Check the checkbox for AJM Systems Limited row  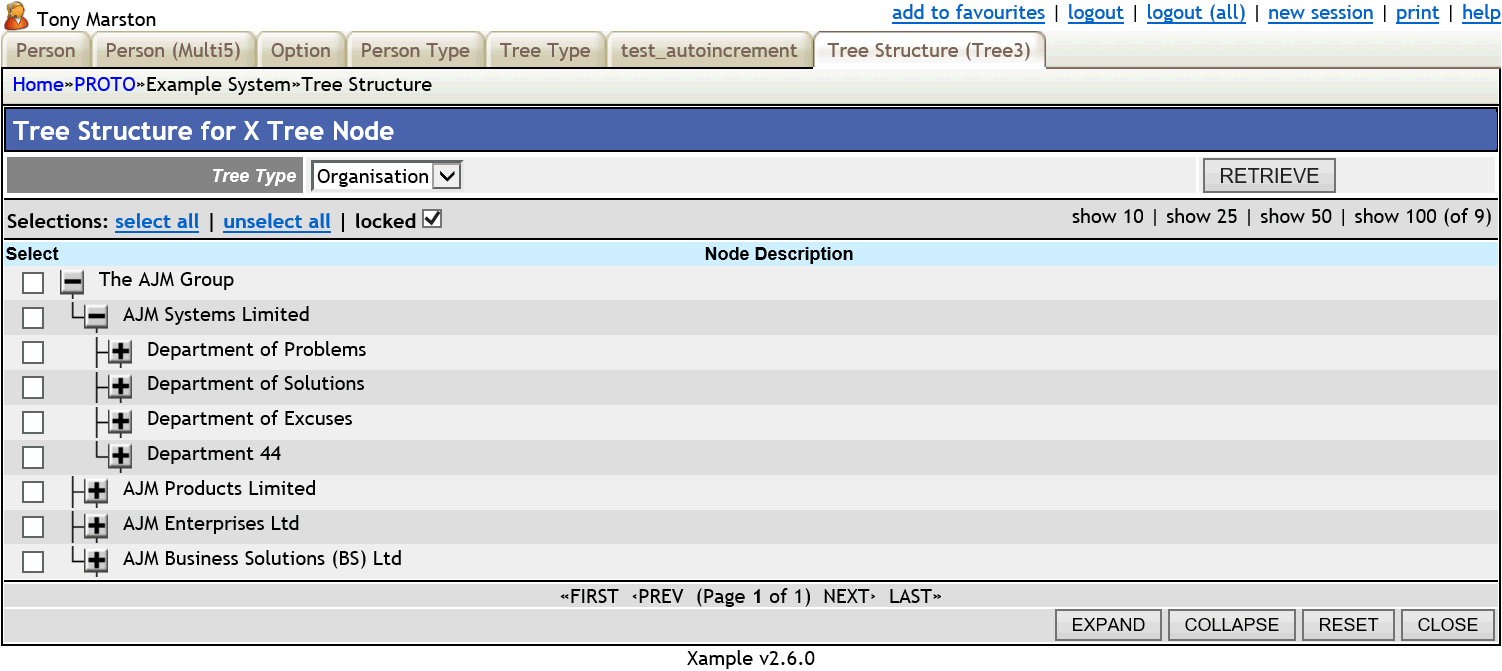(x=32, y=317)
